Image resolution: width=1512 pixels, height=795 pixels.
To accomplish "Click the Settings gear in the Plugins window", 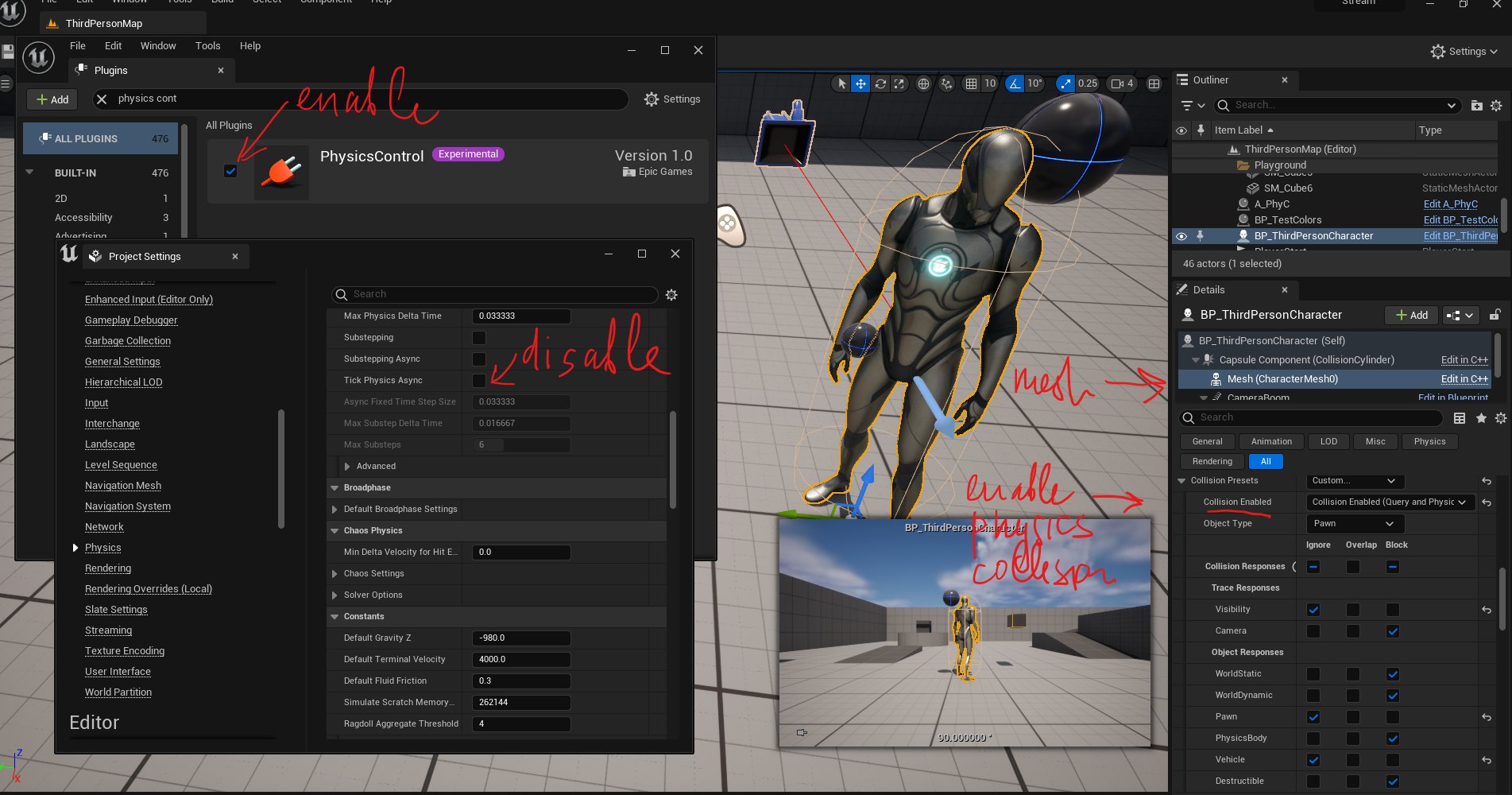I will [652, 99].
